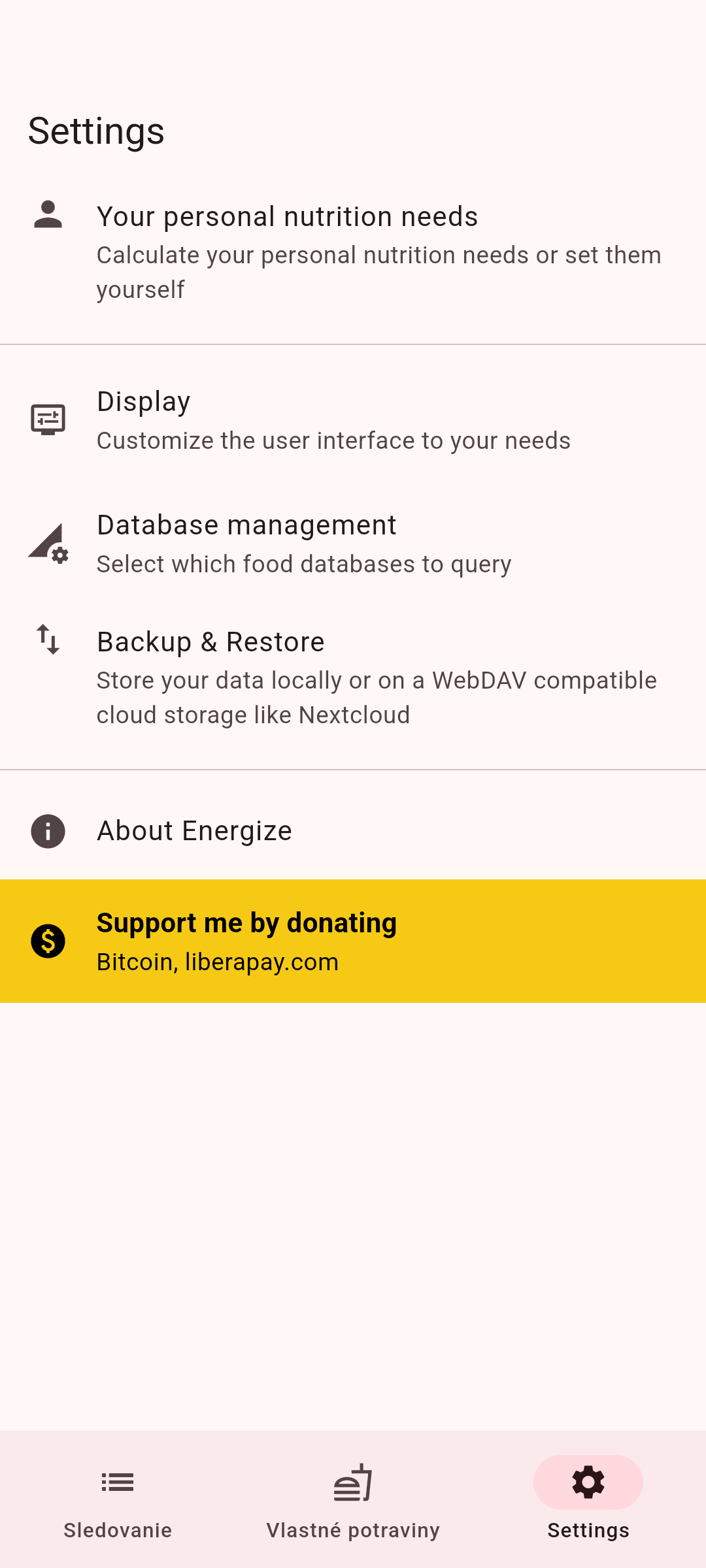706x1568 pixels.
Task: Click the Database management gear icon
Action: tap(48, 544)
